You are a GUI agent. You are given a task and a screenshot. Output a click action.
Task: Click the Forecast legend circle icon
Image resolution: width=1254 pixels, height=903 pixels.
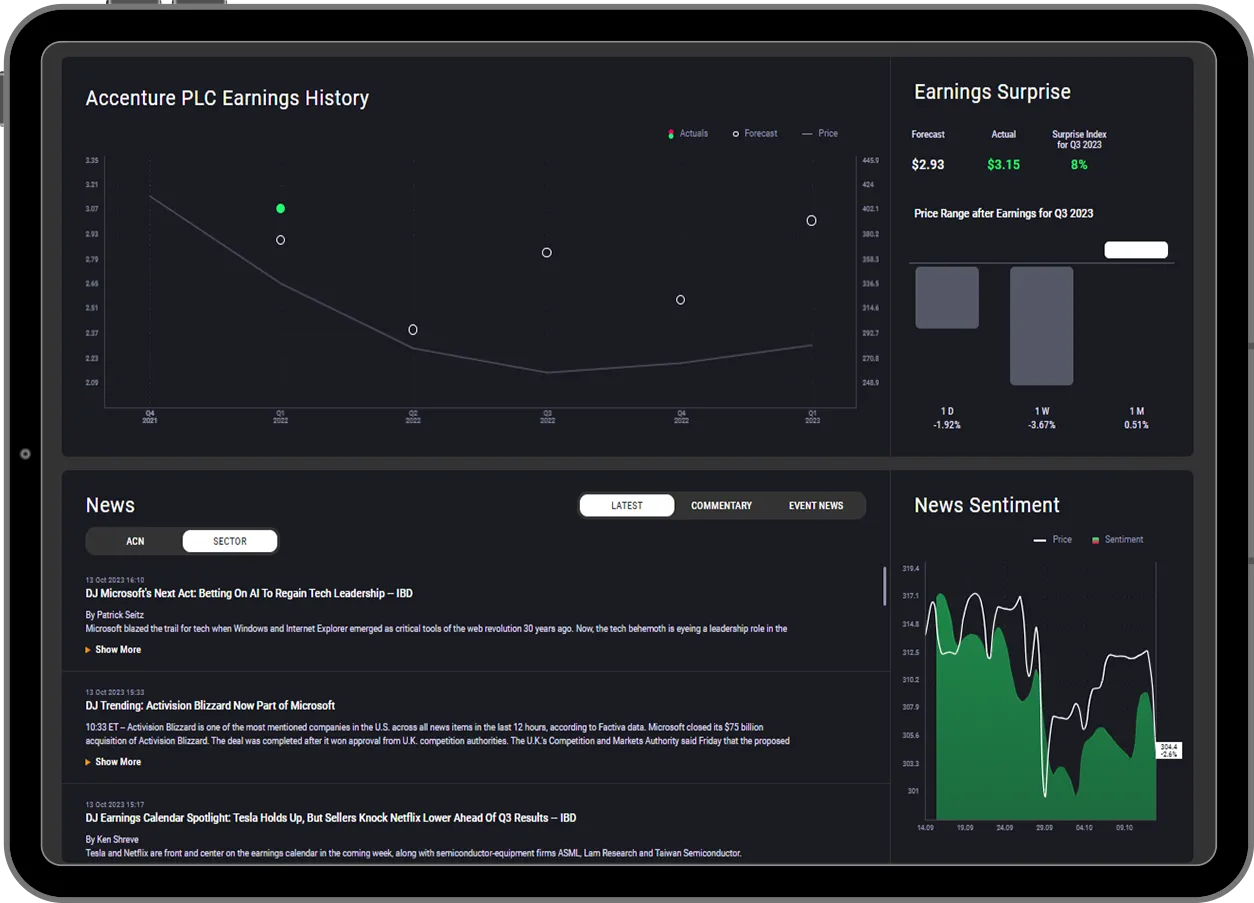(736, 134)
